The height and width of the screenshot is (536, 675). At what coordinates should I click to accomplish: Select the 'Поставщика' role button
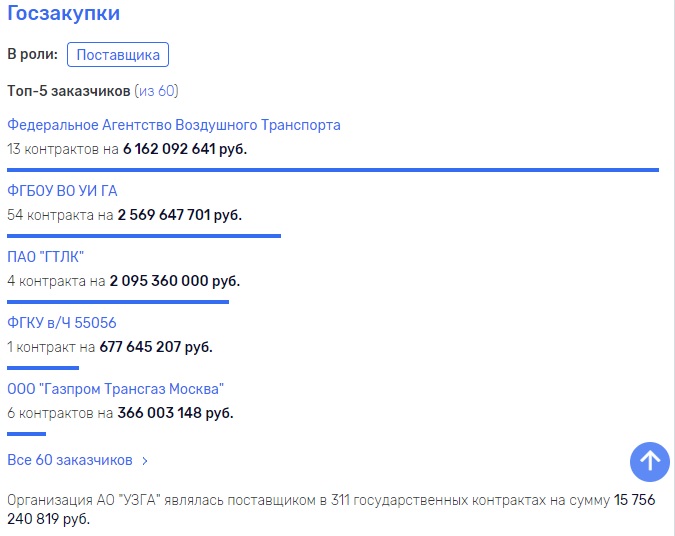coord(118,55)
